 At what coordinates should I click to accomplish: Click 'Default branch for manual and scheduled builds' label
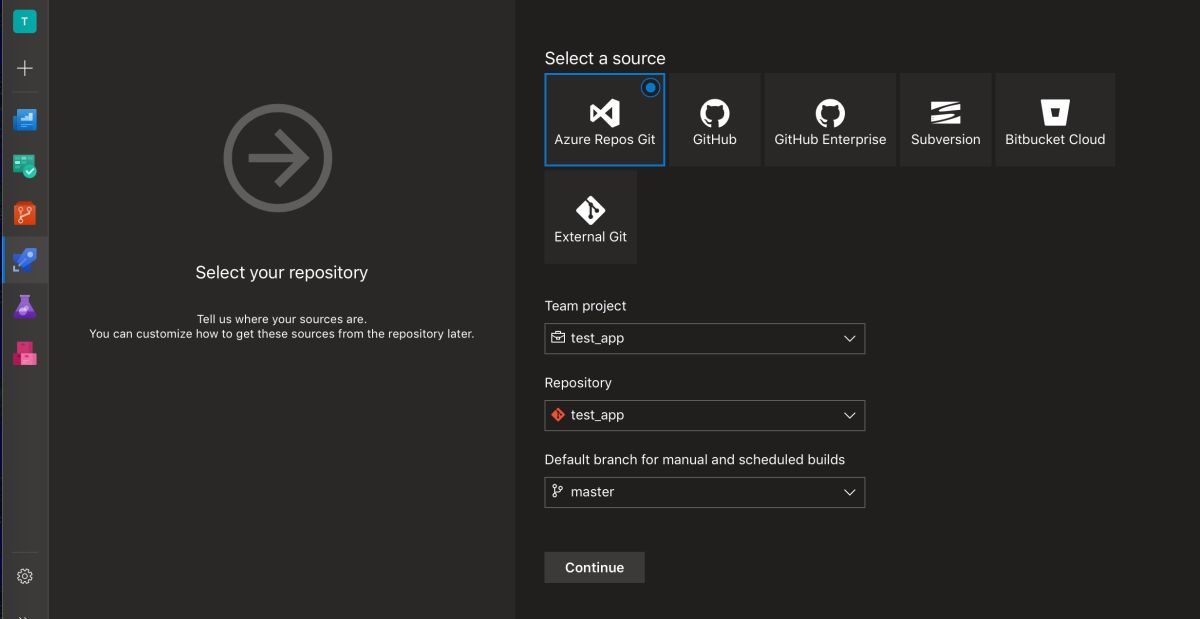click(x=695, y=460)
